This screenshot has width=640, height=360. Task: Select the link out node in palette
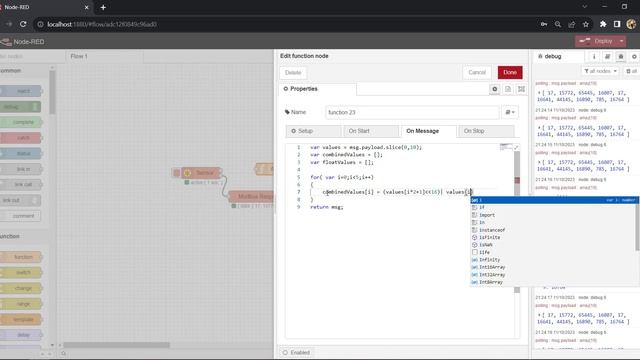point(20,200)
